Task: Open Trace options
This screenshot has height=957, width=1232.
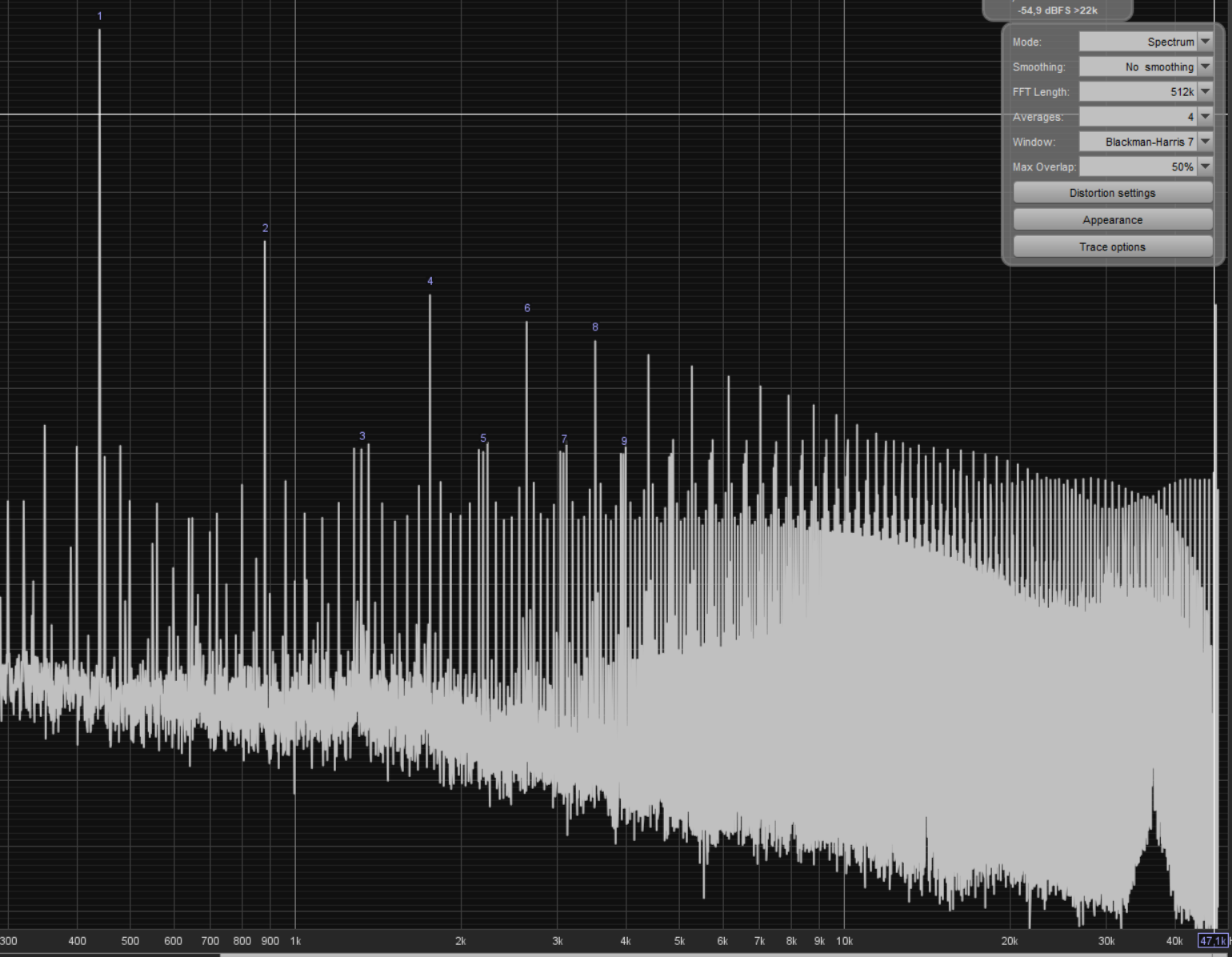Action: coord(1113,246)
